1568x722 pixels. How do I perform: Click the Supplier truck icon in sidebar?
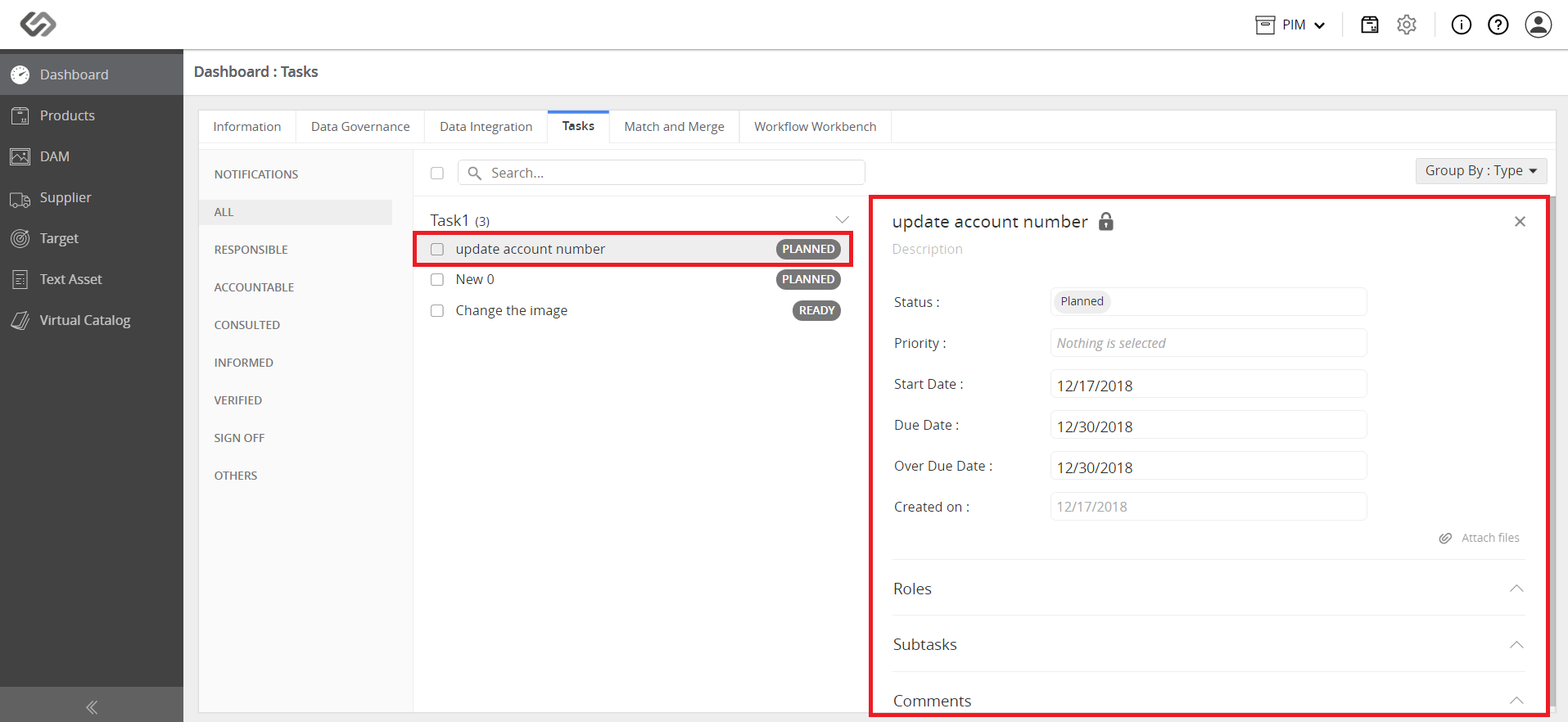click(x=20, y=199)
